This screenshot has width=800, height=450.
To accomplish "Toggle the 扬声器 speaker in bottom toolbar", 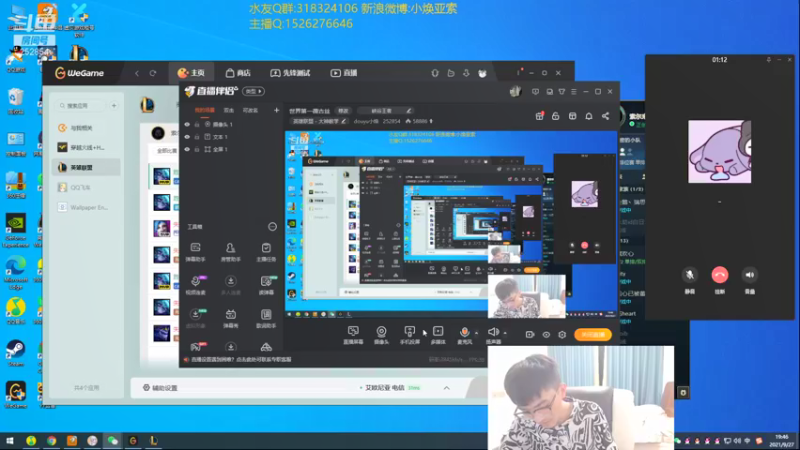I will click(x=493, y=335).
